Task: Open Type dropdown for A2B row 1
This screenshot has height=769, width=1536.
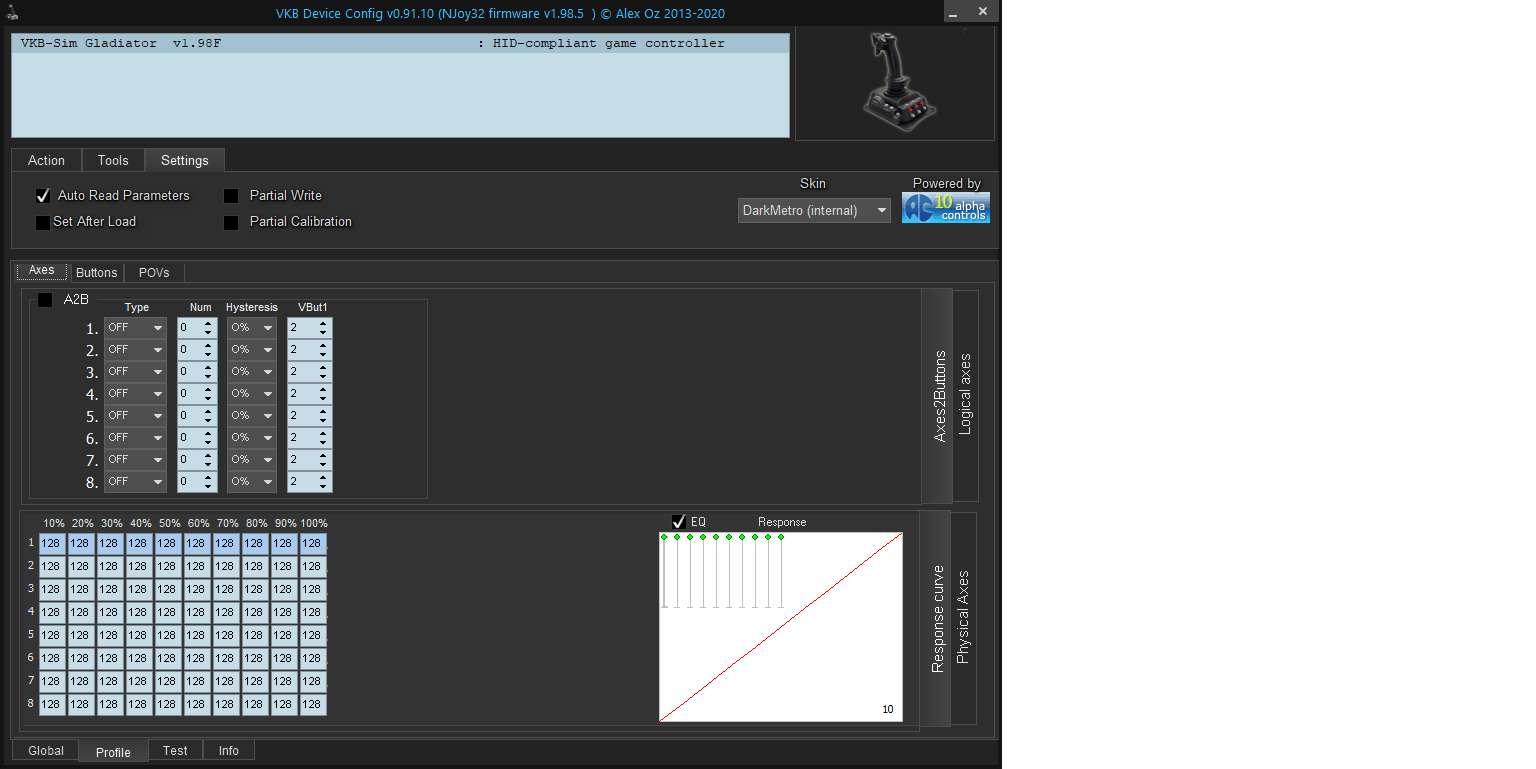Action: pyautogui.click(x=135, y=328)
